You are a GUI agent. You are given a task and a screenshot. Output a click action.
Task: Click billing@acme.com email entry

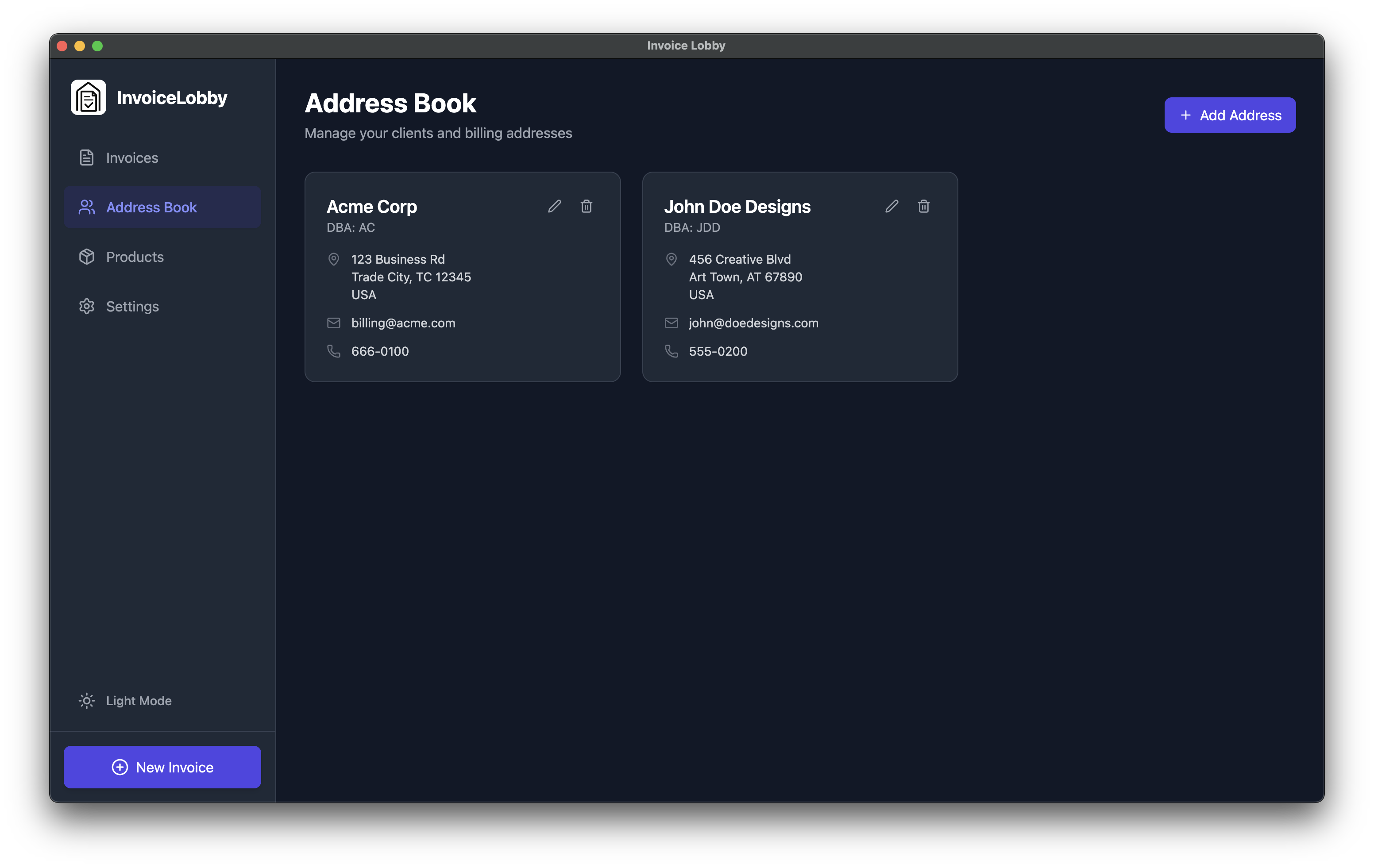403,323
